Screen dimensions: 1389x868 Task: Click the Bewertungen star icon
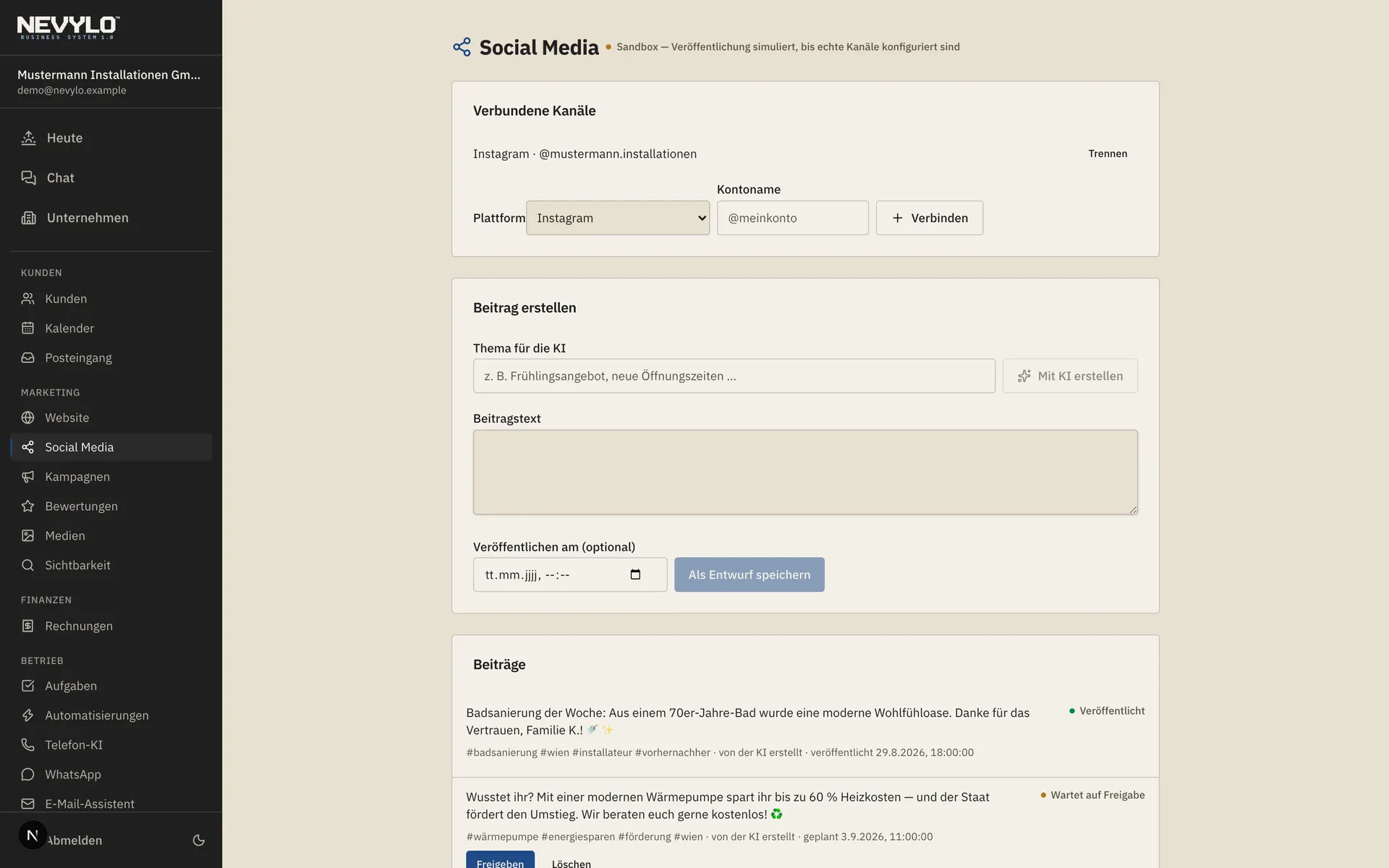pos(27,506)
